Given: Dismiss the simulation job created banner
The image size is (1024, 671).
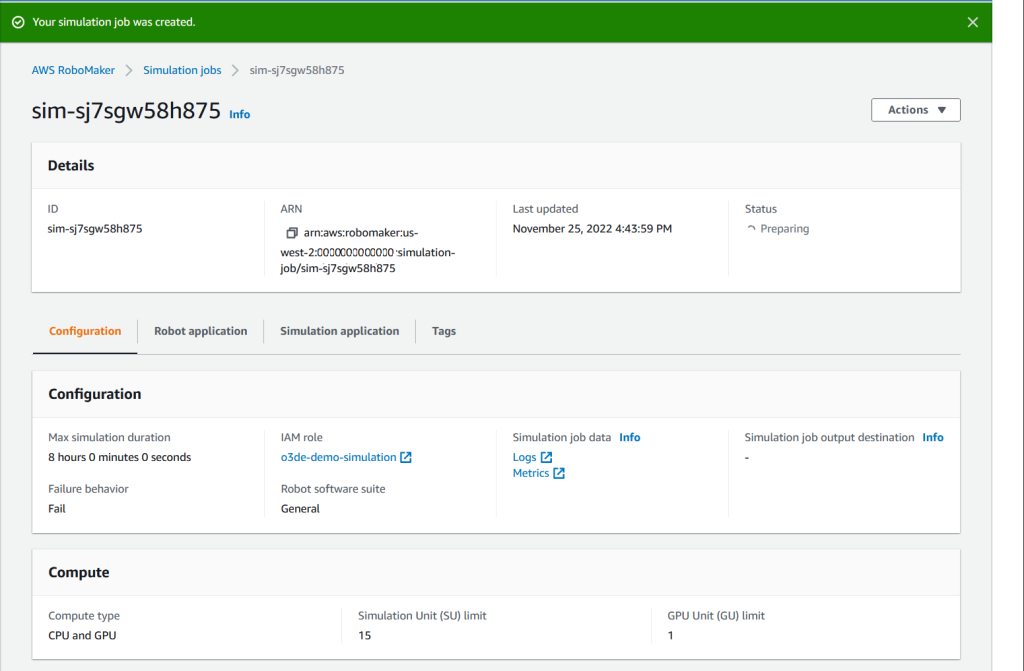Looking at the screenshot, I should coord(972,22).
